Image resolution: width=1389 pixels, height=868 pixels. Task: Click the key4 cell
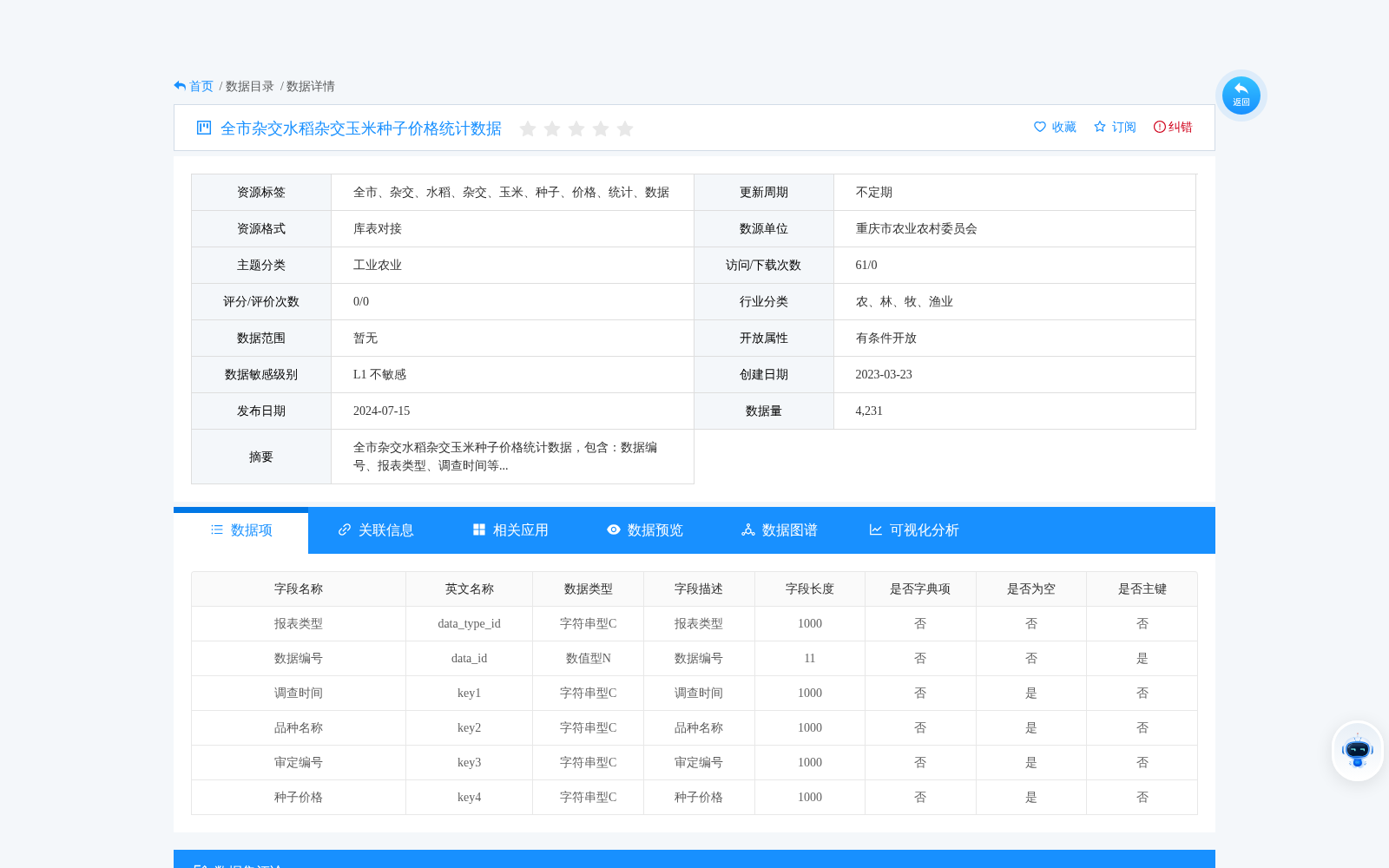[470, 797]
